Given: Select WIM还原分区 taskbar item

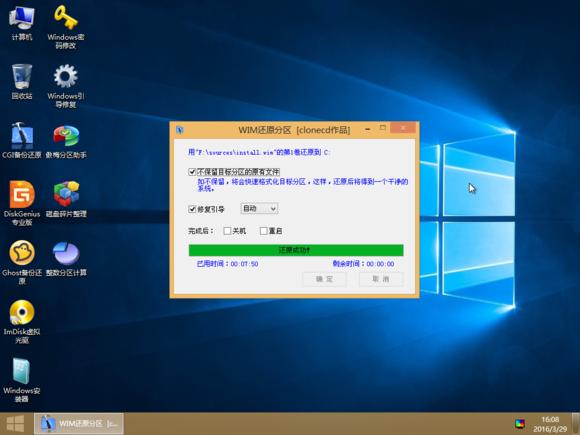Looking at the screenshot, I should click(79, 424).
